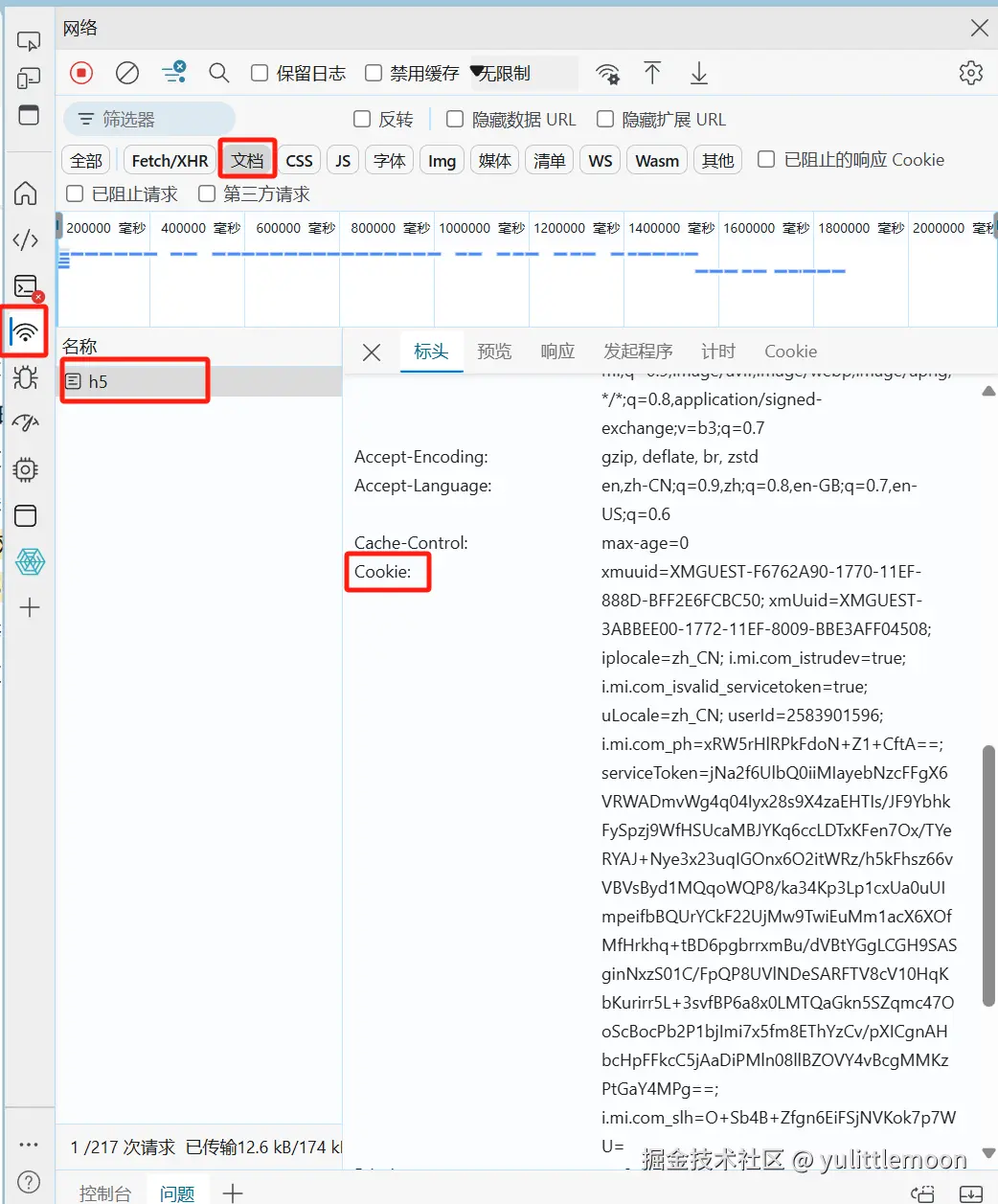The width and height of the screenshot is (998, 1204).
Task: Open the Application panel icon
Action: click(x=26, y=515)
